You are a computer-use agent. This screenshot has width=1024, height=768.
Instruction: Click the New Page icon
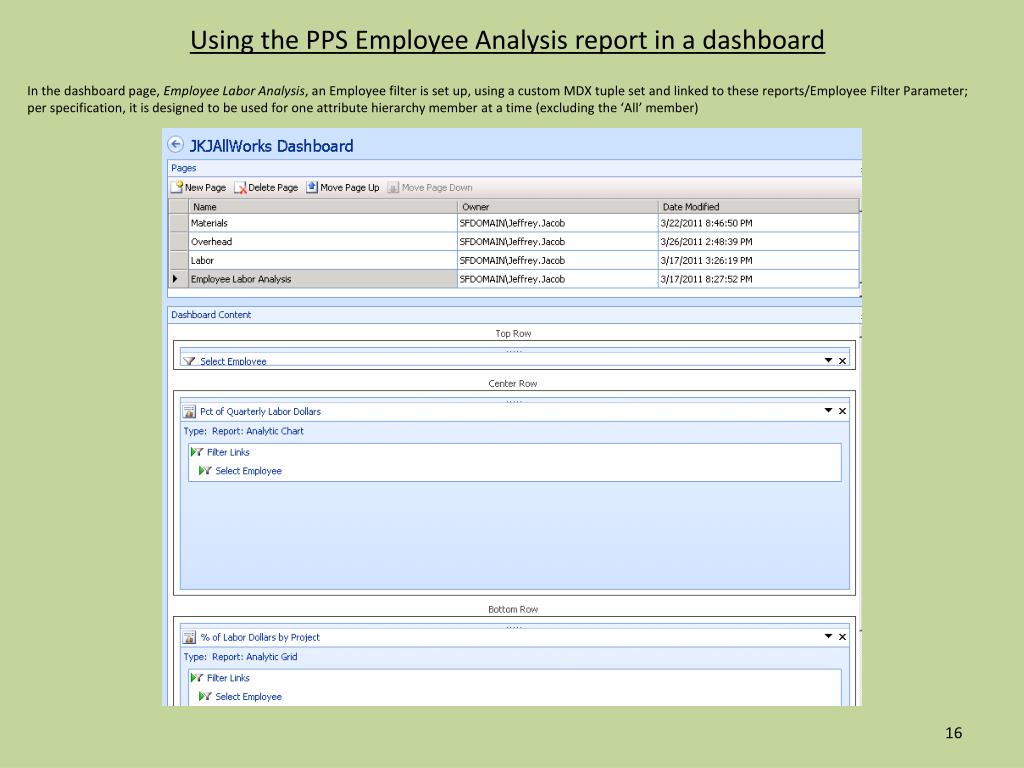(177, 187)
